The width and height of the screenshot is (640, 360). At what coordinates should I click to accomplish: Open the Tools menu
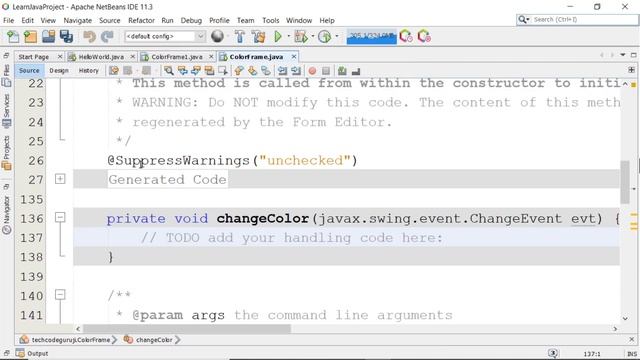pyautogui.click(x=271, y=20)
